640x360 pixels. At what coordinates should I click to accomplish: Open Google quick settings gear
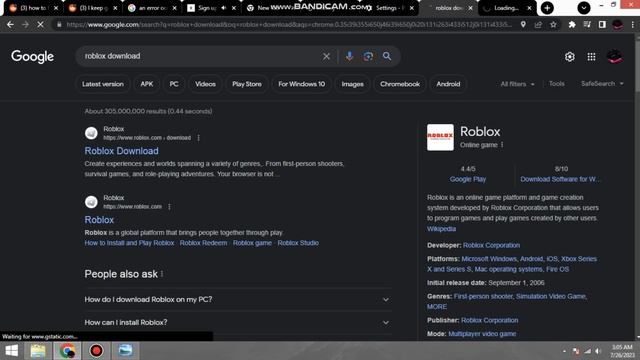point(570,57)
